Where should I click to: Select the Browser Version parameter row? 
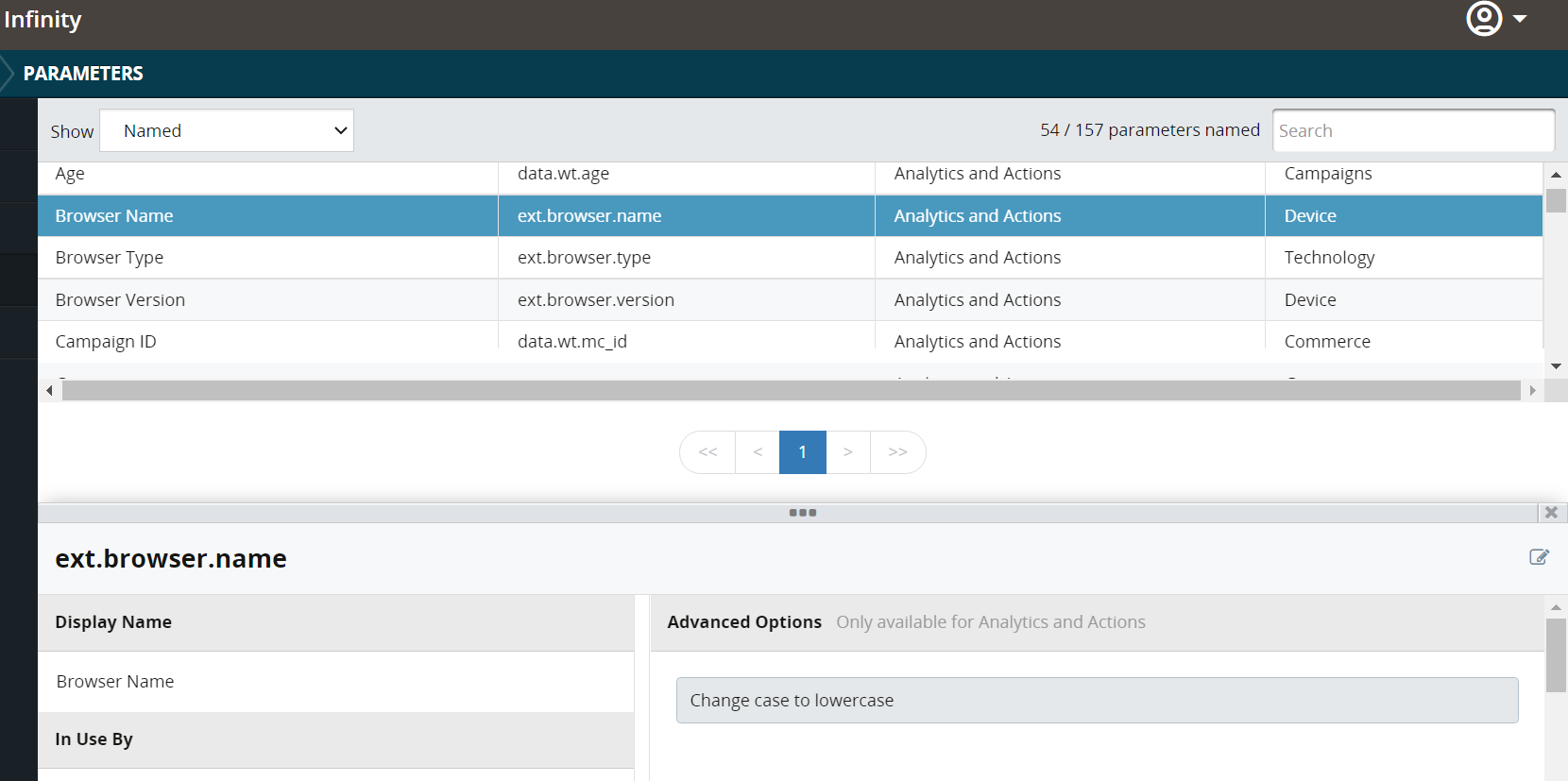pyautogui.click(x=790, y=299)
